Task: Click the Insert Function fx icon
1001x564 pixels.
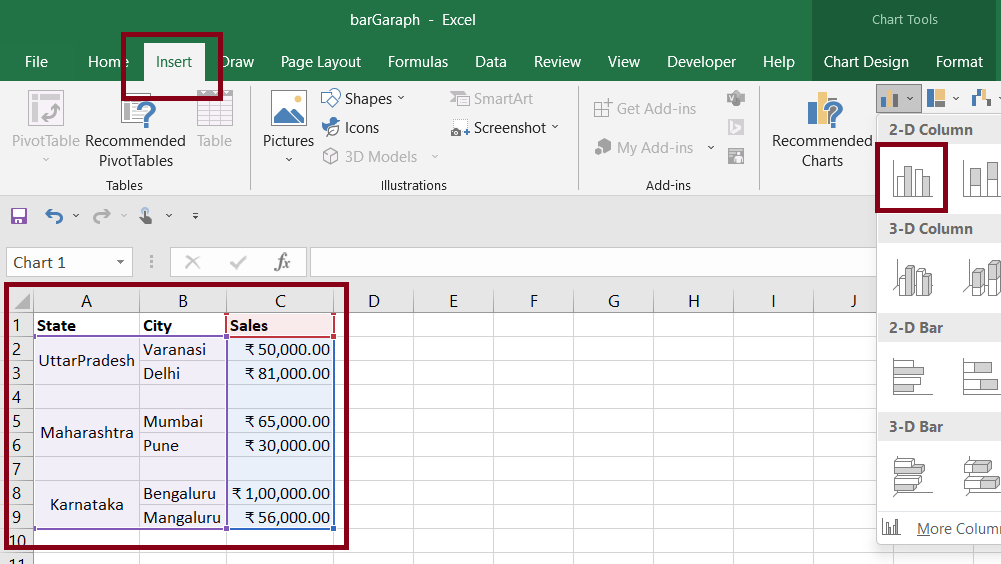Action: [282, 262]
